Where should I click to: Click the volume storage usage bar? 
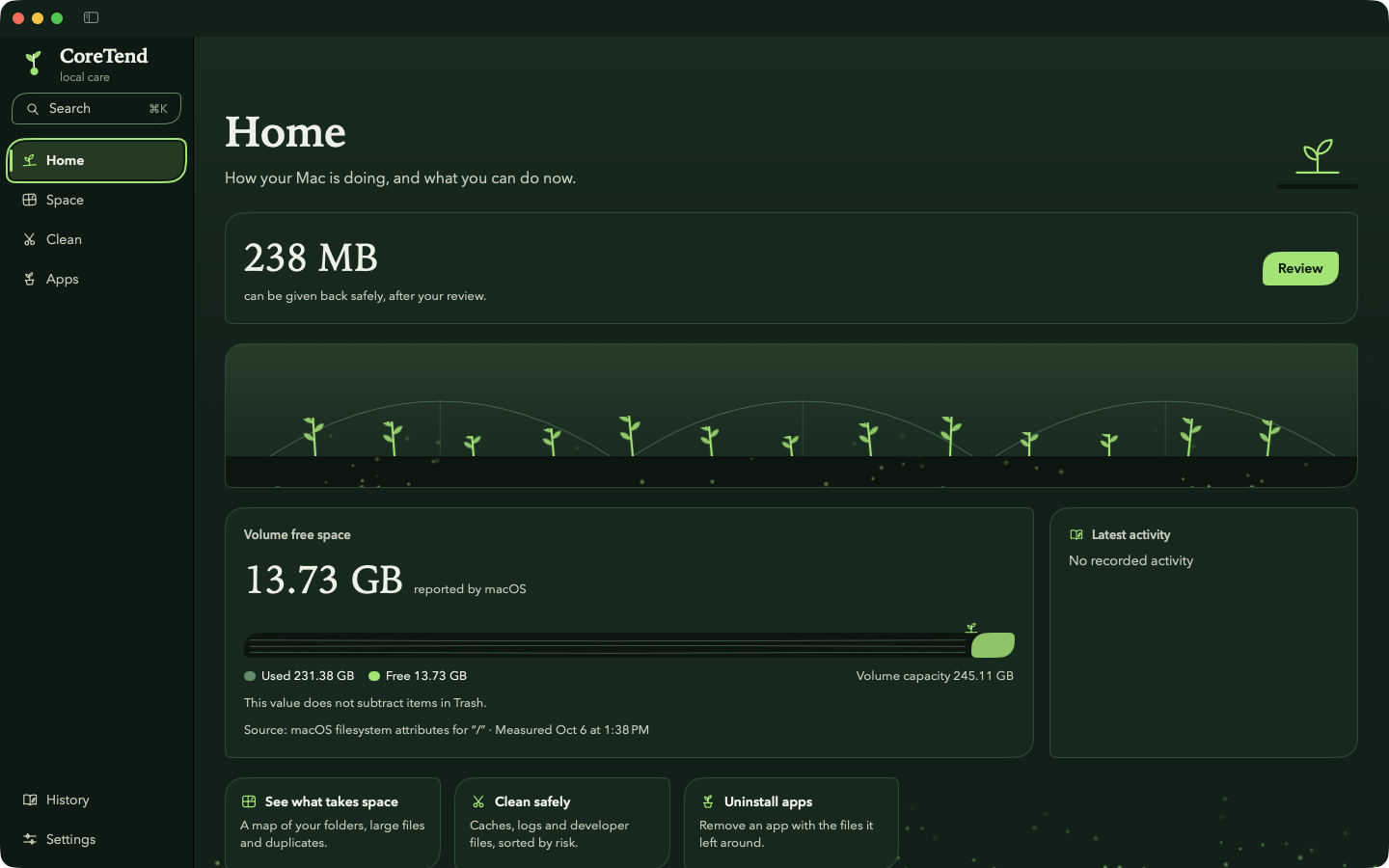(629, 645)
